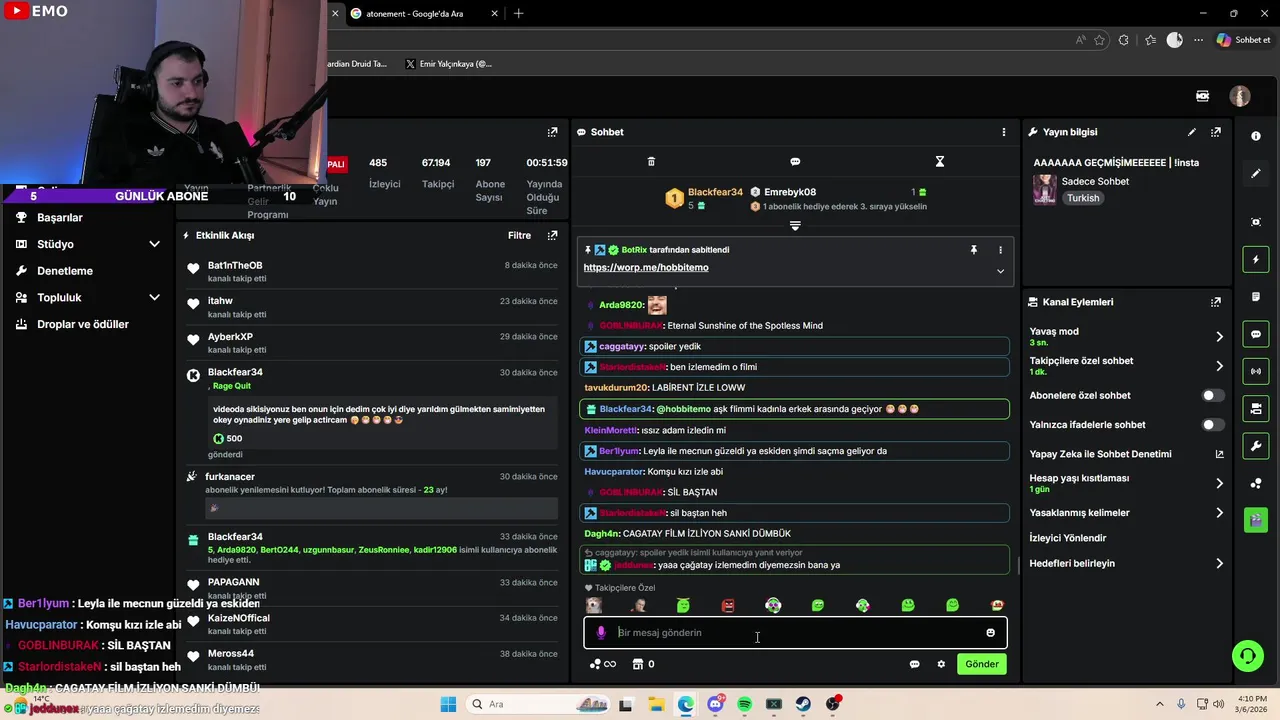Image resolution: width=1280 pixels, height=720 pixels.
Task: Toggle Abonelere özel sohbet switch
Action: 1212,396
